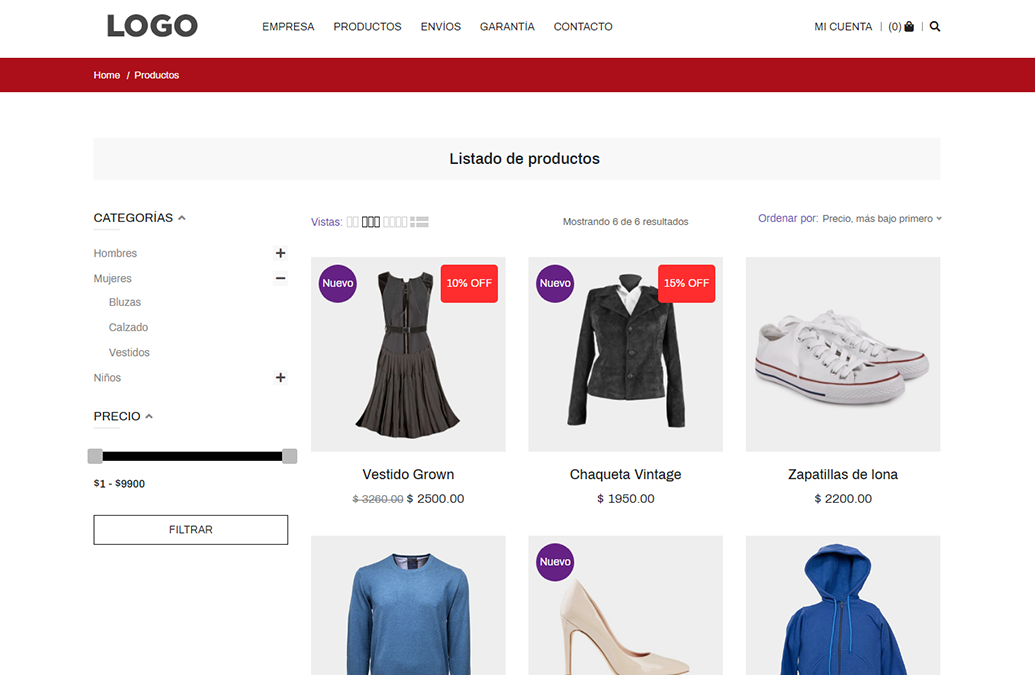Open the EMPRESA menu item
Viewport: 1035px width, 675px height.
tap(288, 26)
